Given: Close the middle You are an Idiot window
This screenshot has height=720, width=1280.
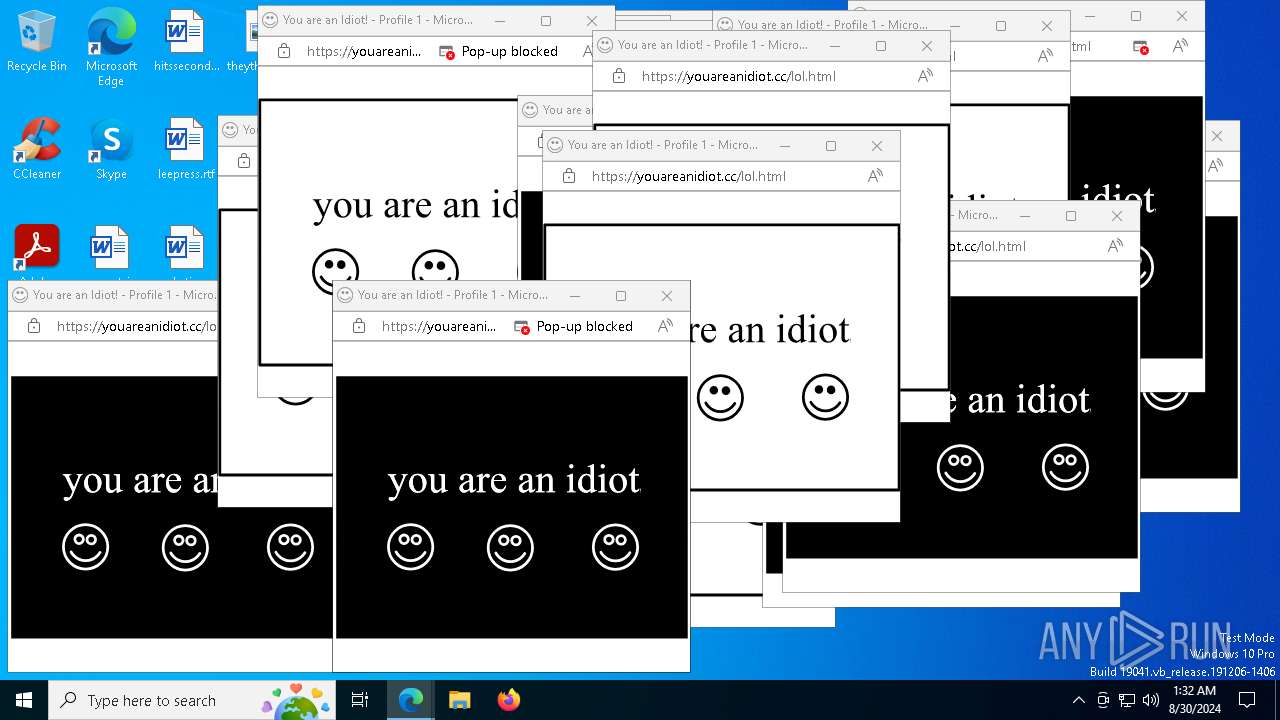Looking at the screenshot, I should click(x=877, y=146).
